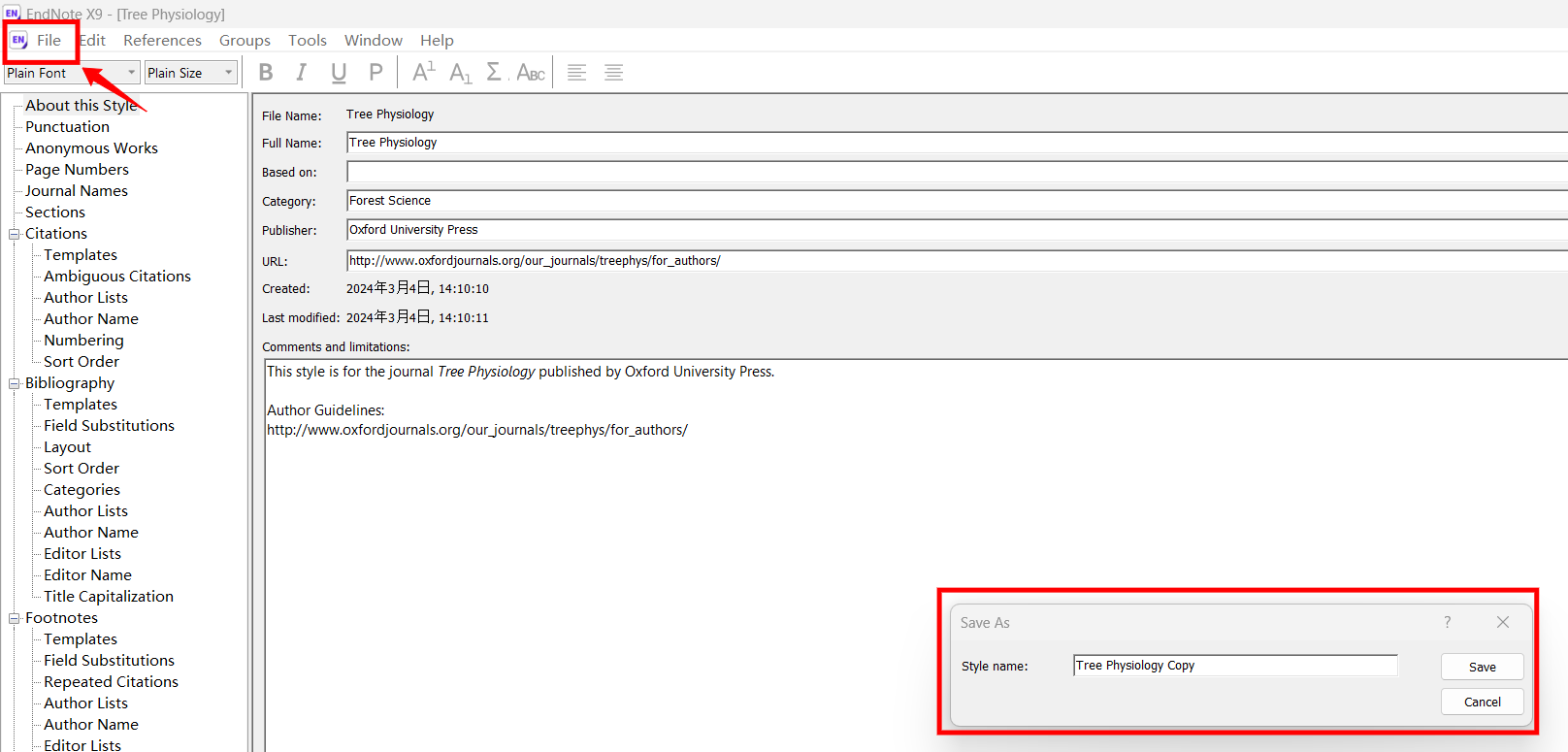1568x752 pixels.
Task: Select Journal Names
Action: pyautogui.click(x=77, y=191)
